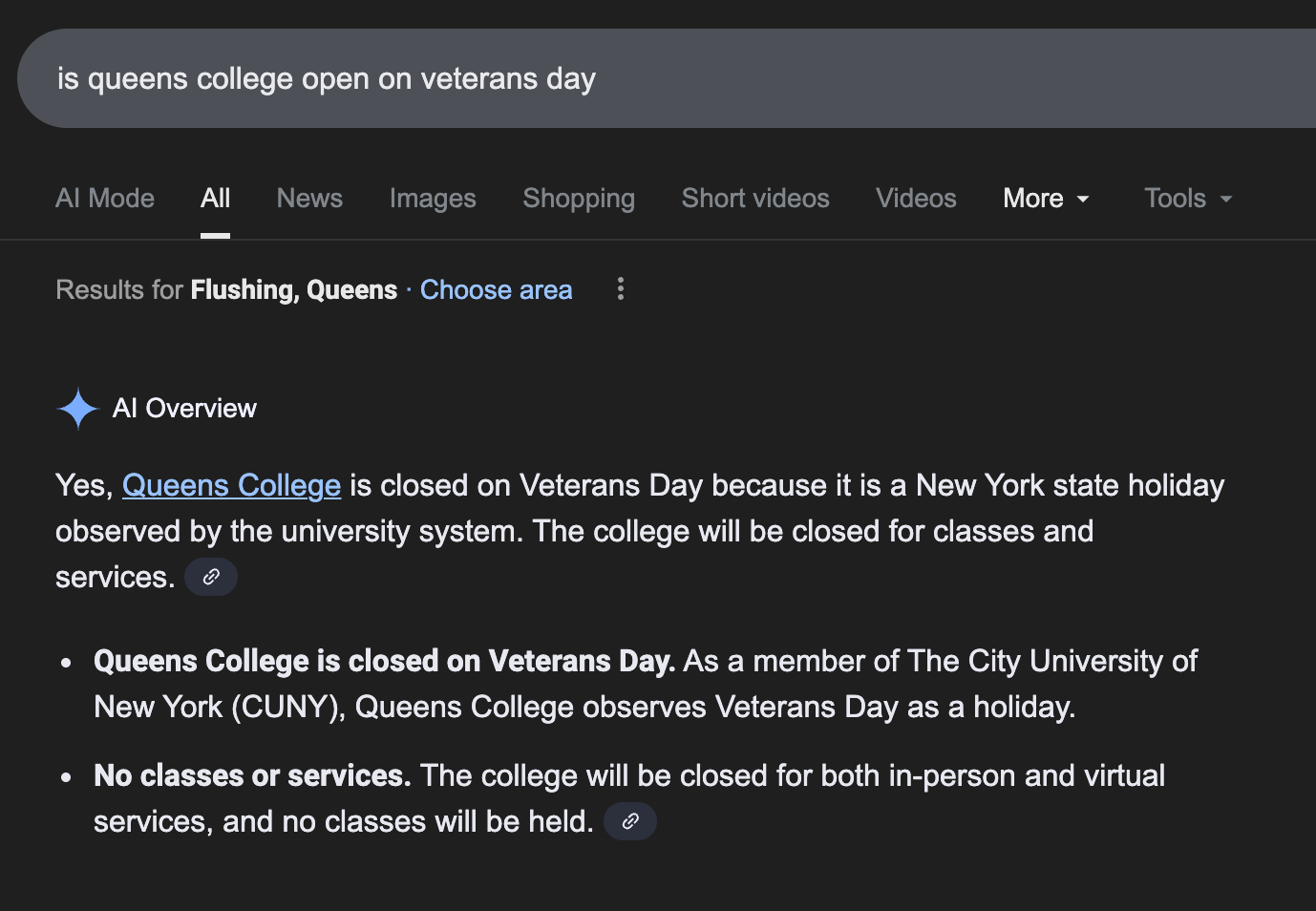Image resolution: width=1316 pixels, height=911 pixels.
Task: Open the Queens College link
Action: (x=231, y=485)
